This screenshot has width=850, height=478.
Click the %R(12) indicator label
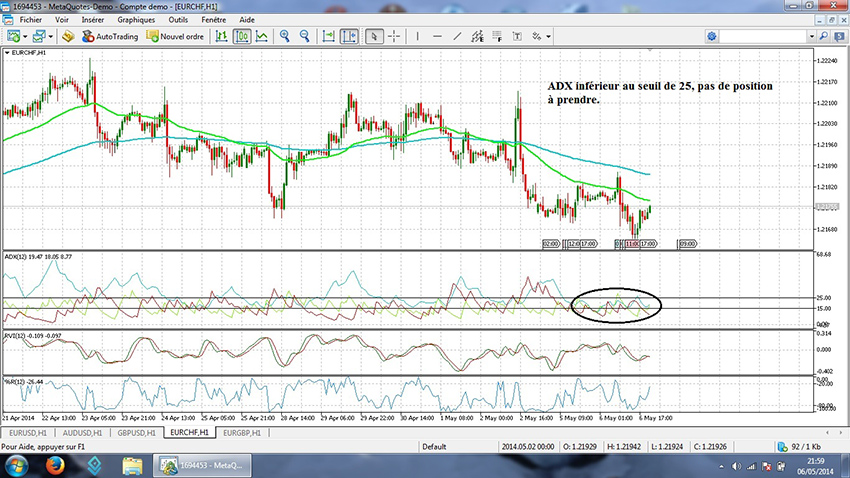pyautogui.click(x=23, y=382)
